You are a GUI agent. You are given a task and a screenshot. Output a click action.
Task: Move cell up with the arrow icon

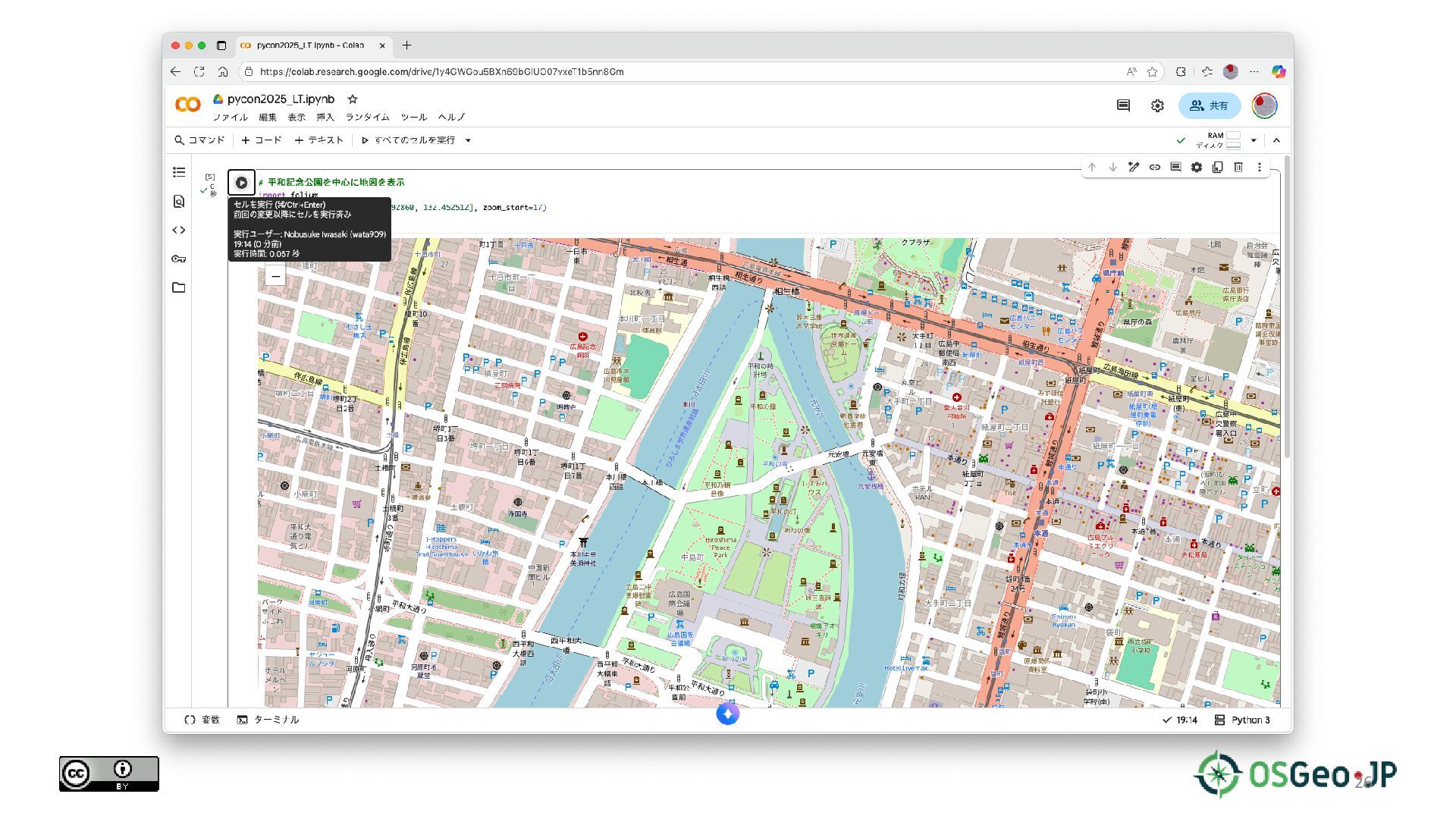tap(1092, 167)
